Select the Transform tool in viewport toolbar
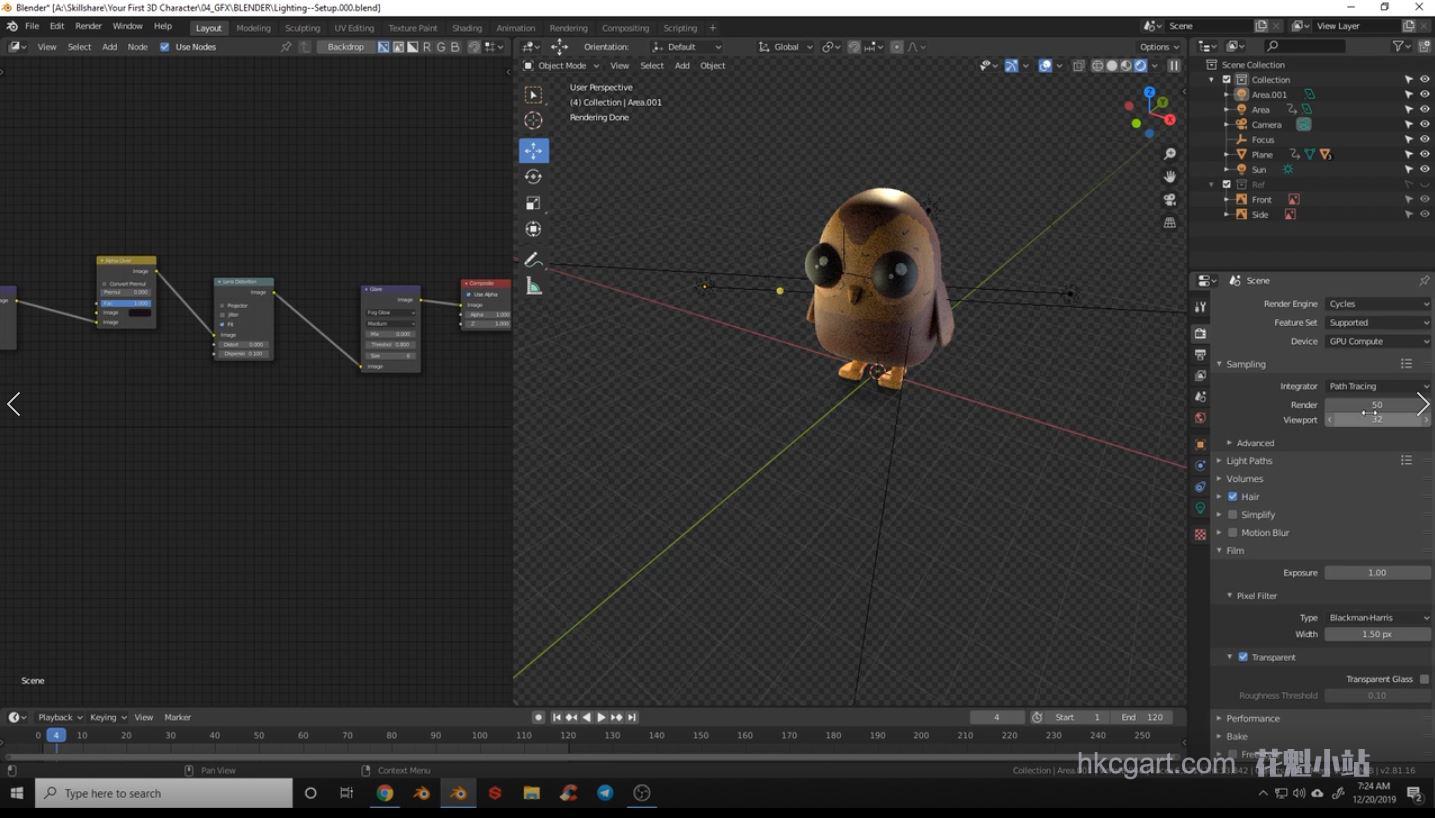Image resolution: width=1435 pixels, height=818 pixels. click(x=533, y=229)
